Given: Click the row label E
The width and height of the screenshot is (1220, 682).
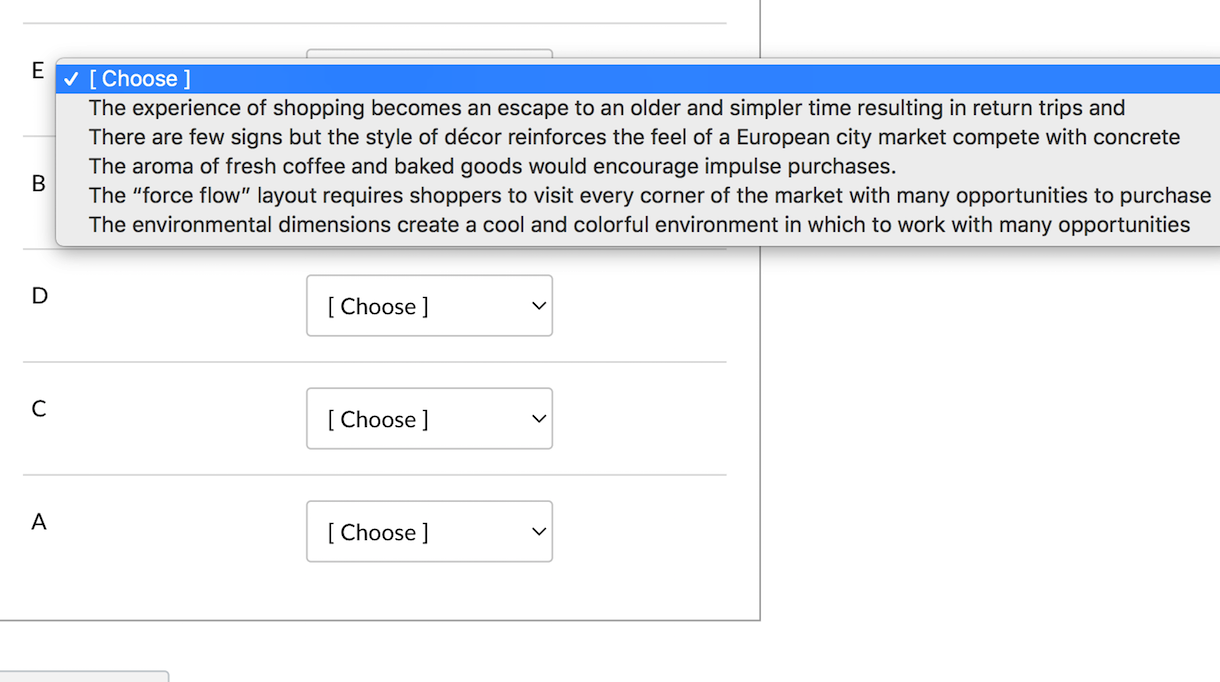Looking at the screenshot, I should click(x=37, y=70).
